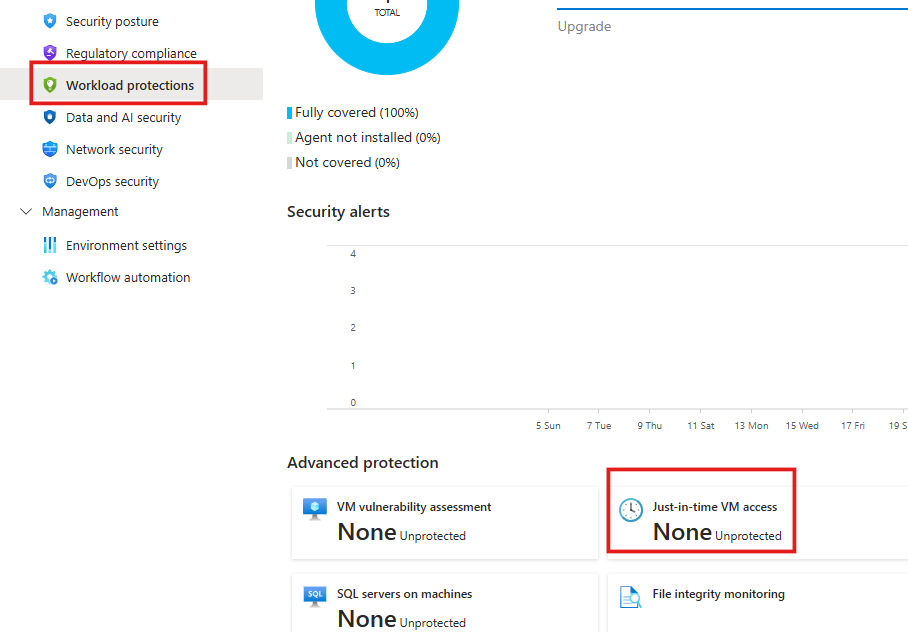908x632 pixels.
Task: Click the Workload protections green shield icon
Action: click(x=50, y=85)
